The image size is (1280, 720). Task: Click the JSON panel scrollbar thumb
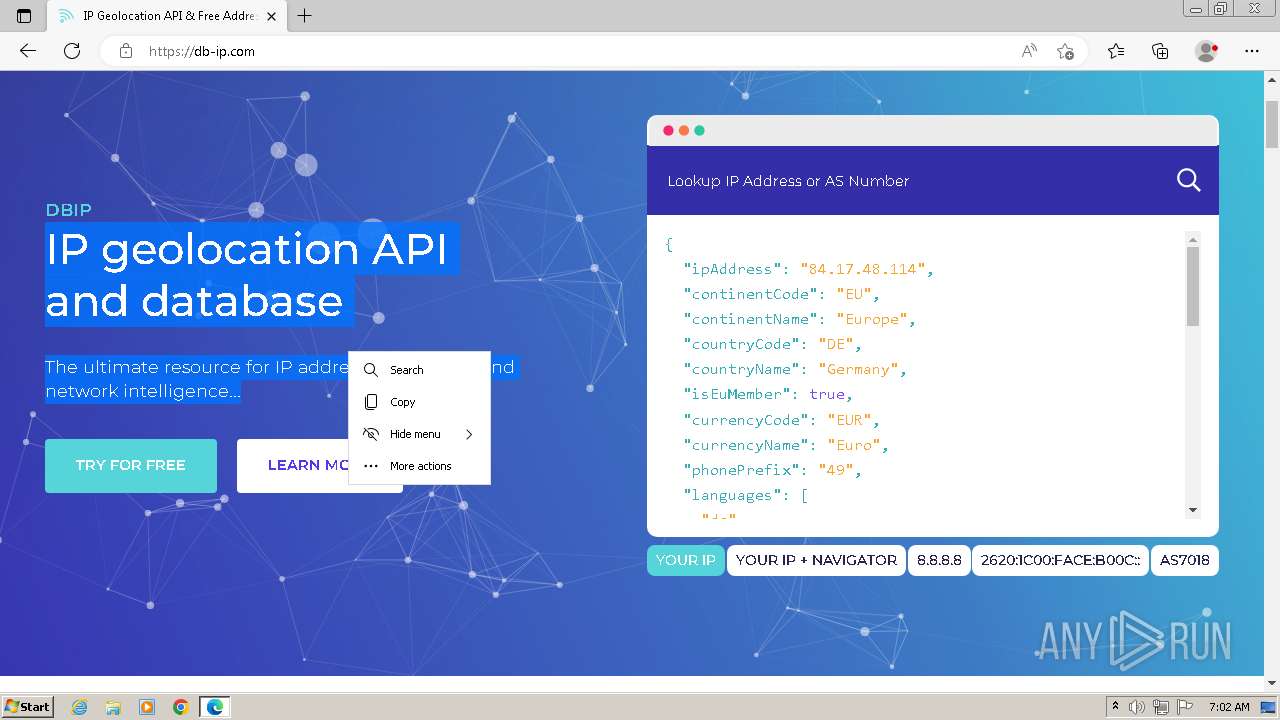pyautogui.click(x=1192, y=286)
